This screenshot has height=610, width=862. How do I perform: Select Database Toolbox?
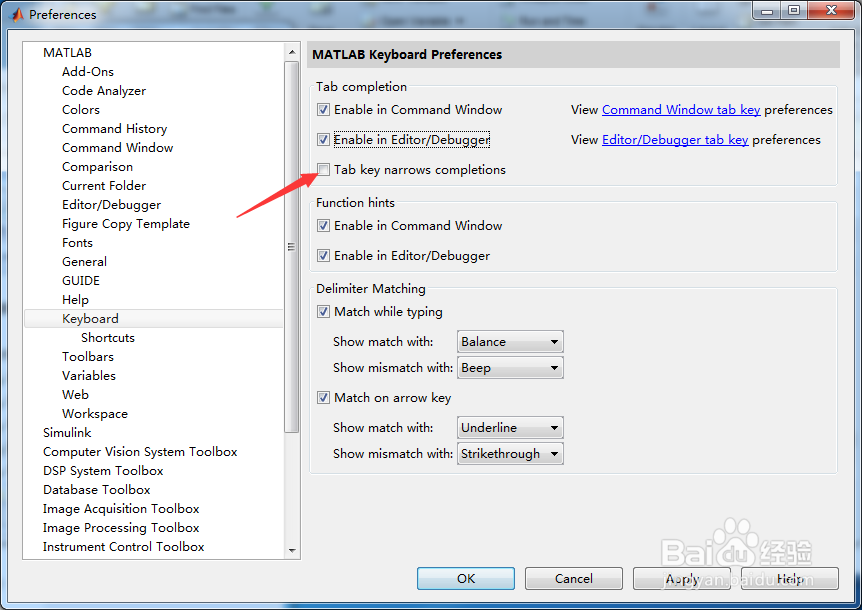[97, 490]
